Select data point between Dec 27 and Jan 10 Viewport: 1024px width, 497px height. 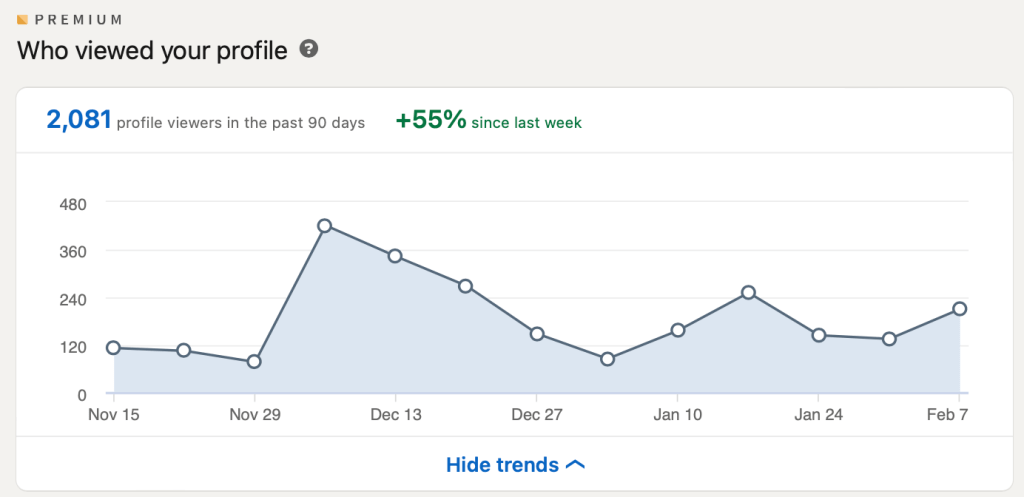point(607,358)
